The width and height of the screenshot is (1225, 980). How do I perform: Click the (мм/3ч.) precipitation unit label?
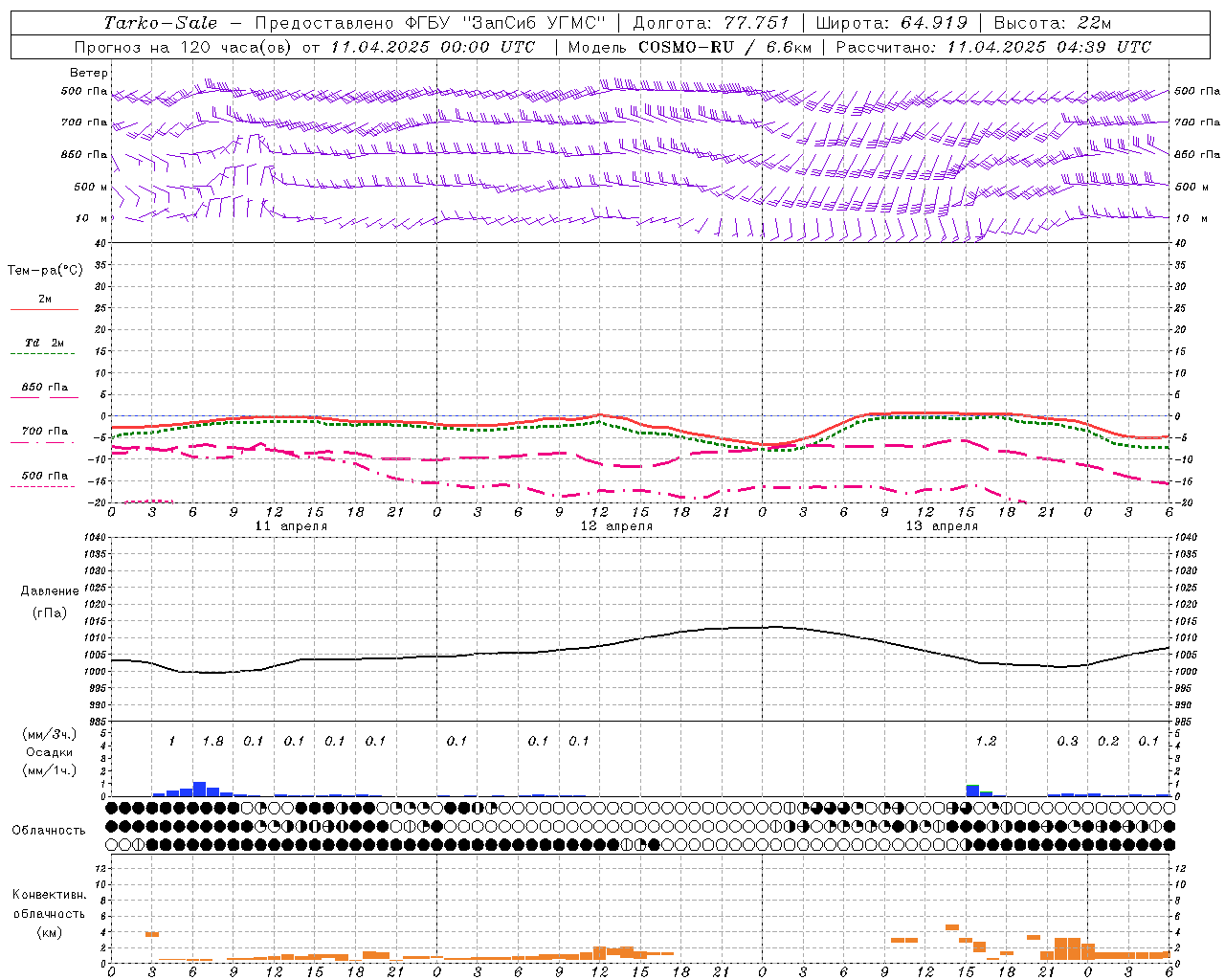[49, 734]
